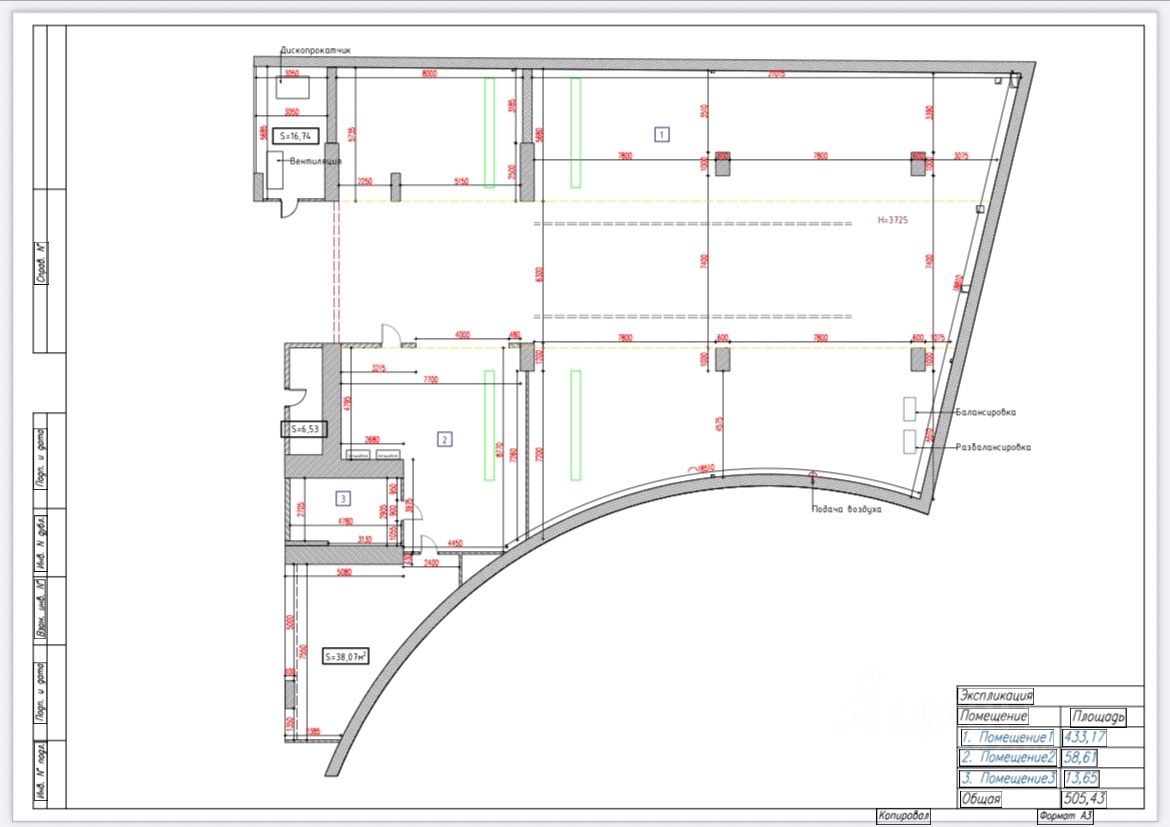Select the S=38,07м² area label

346,657
